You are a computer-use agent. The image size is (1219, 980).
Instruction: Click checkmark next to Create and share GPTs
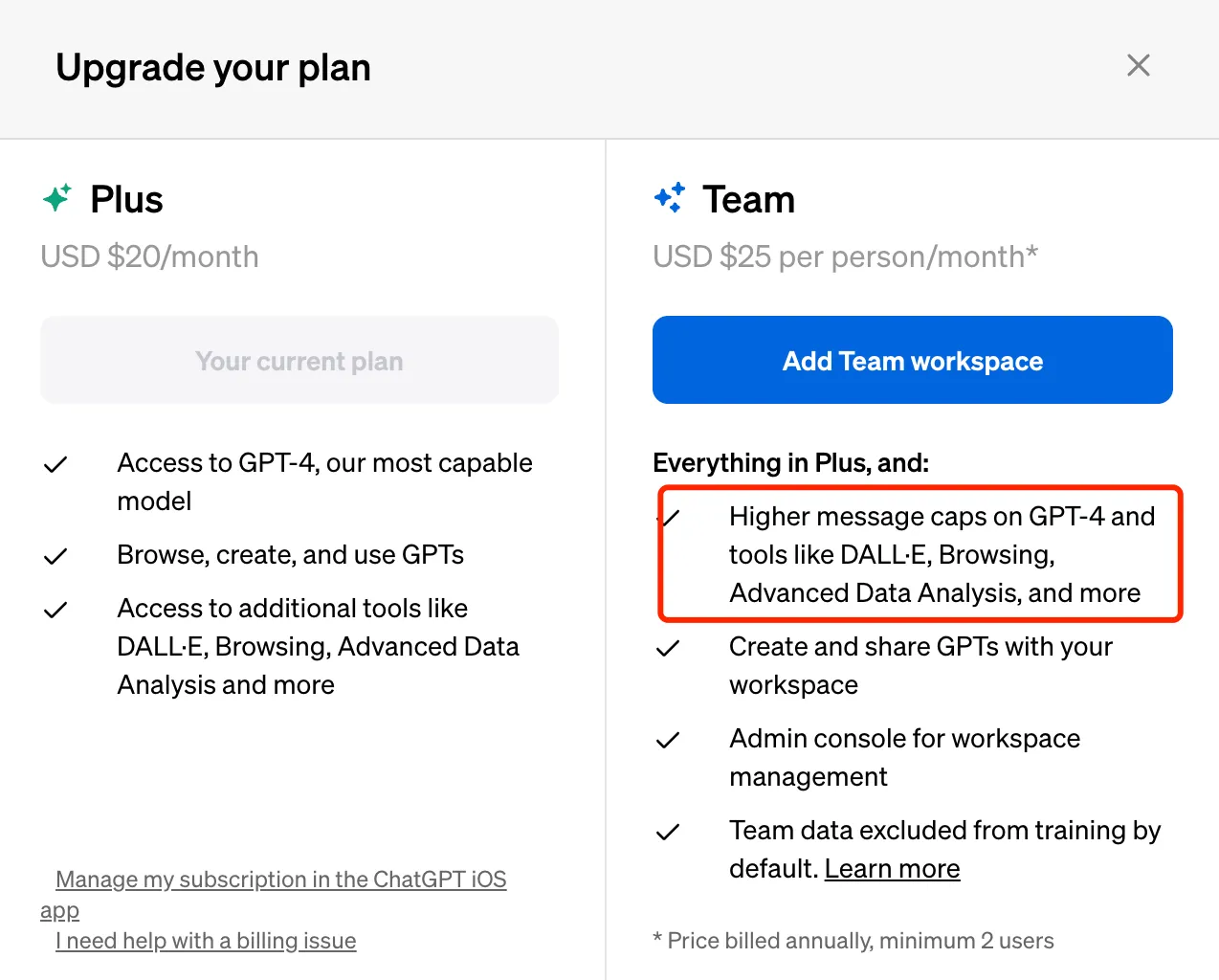[668, 648]
